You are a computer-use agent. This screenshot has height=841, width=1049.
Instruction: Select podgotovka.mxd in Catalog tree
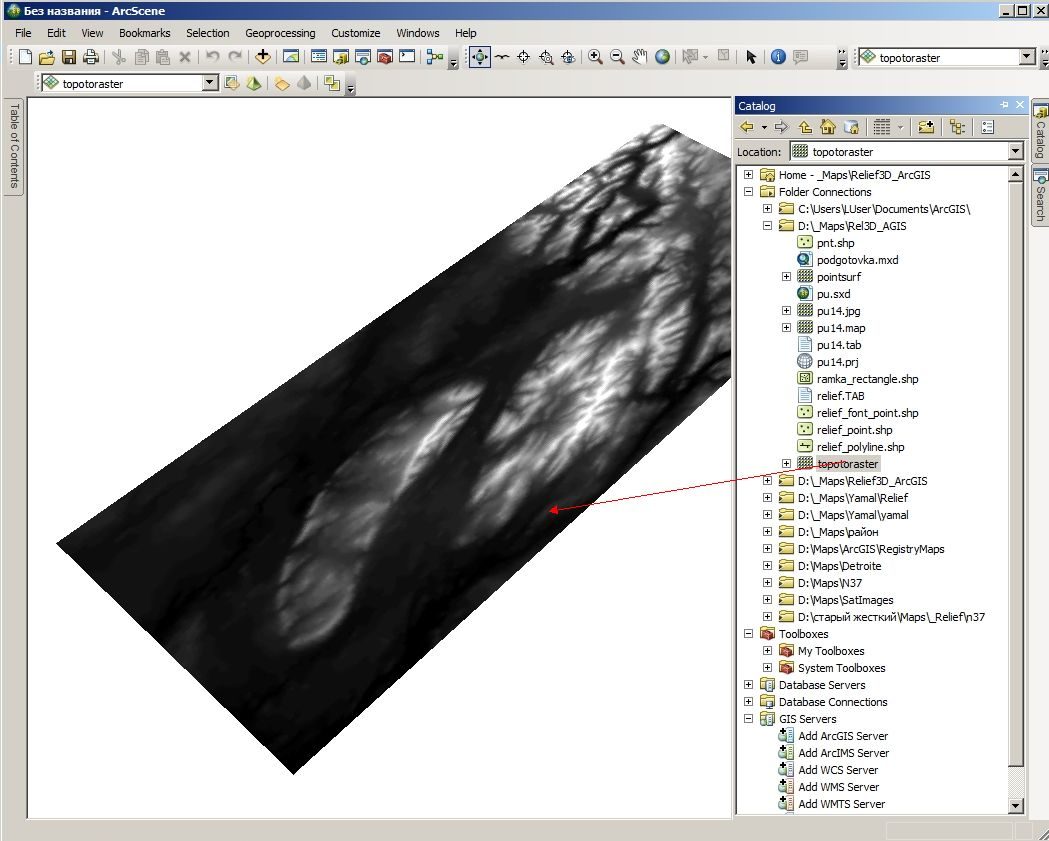pyautogui.click(x=857, y=260)
